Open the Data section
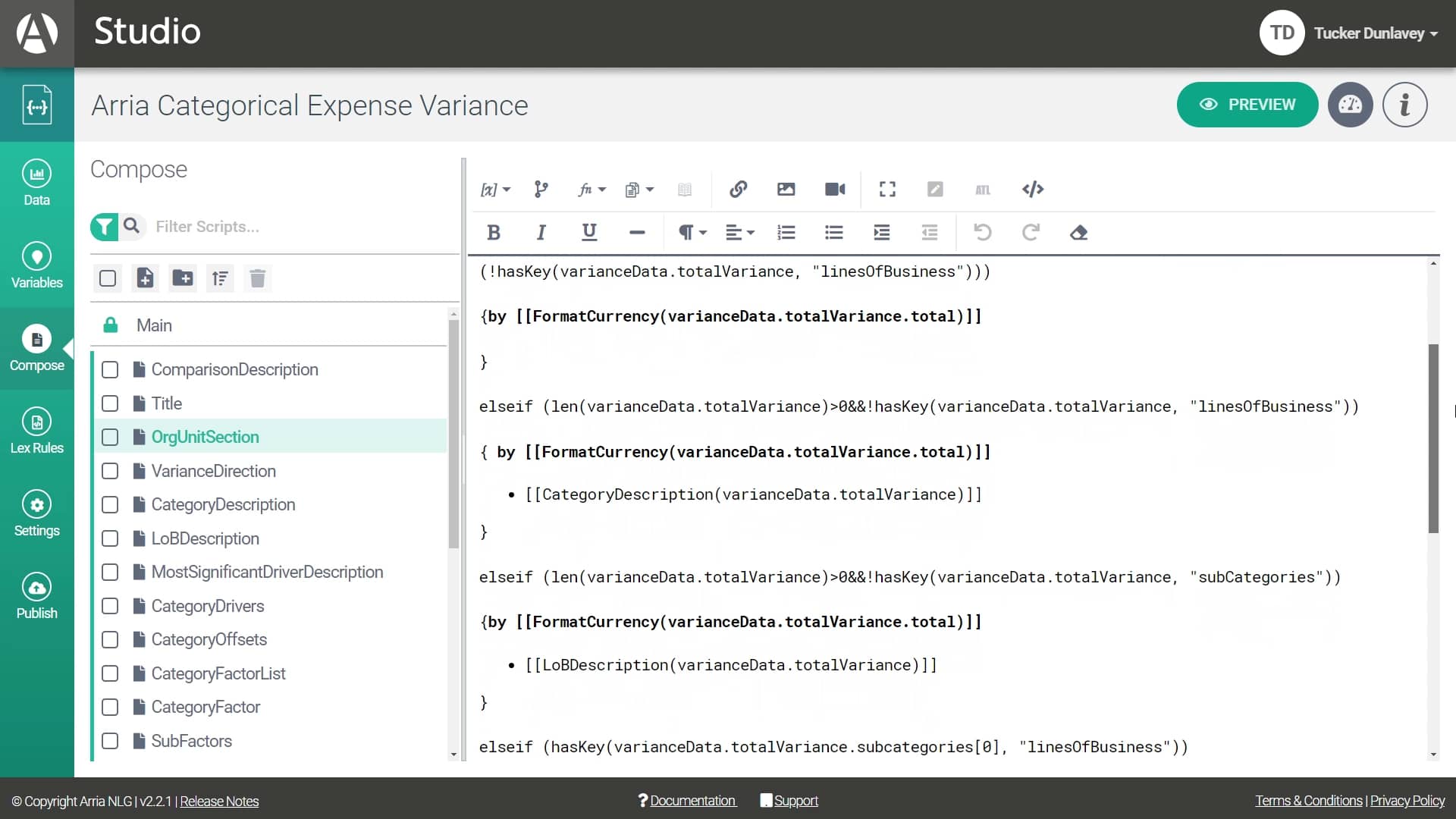This screenshot has width=1456, height=819. (x=36, y=183)
